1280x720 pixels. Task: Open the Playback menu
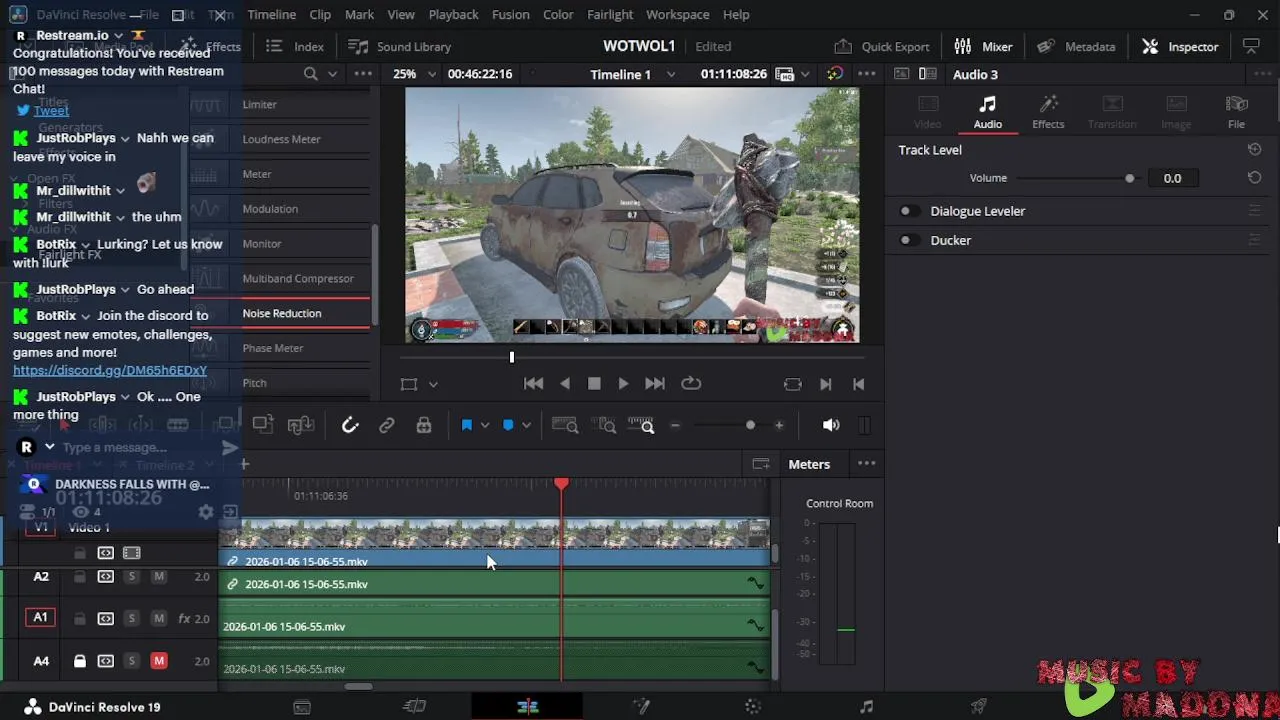[453, 15]
